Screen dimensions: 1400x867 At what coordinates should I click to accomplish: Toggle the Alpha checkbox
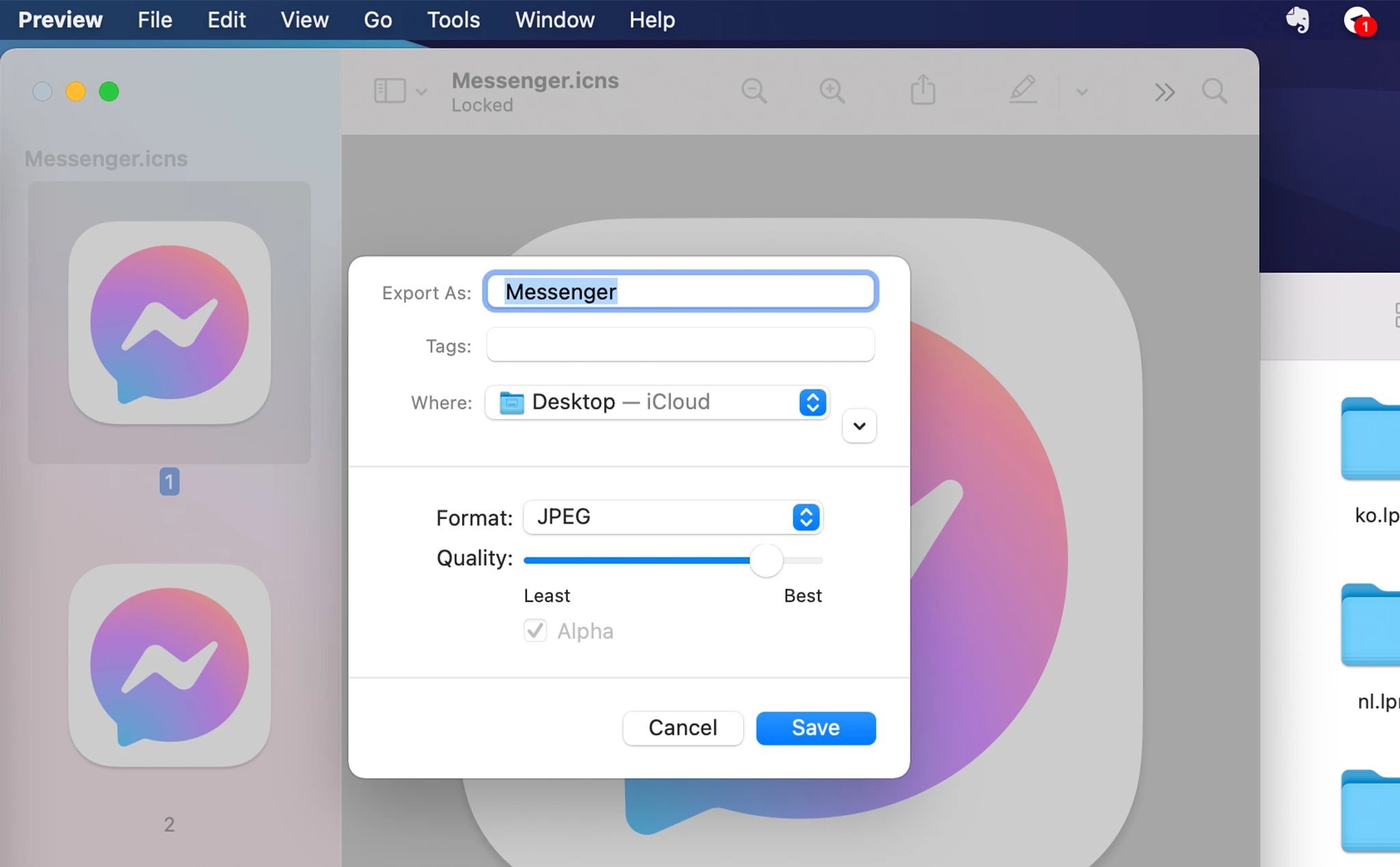(535, 630)
